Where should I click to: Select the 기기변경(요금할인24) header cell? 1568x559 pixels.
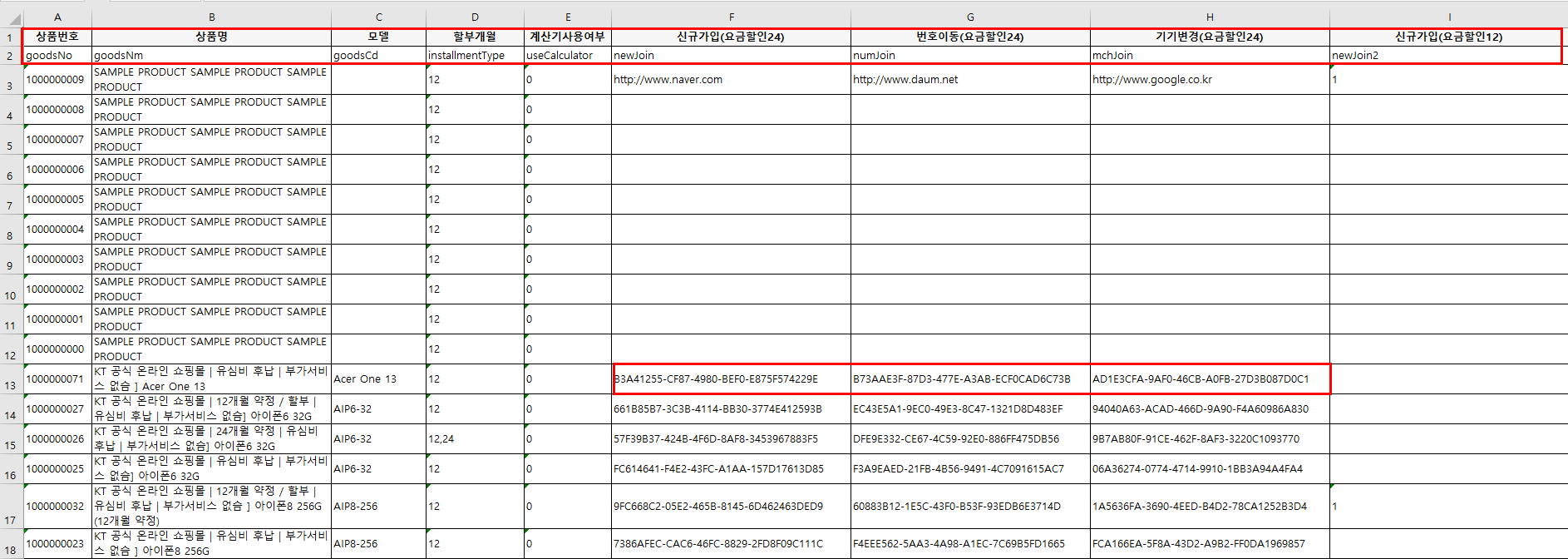coord(1209,37)
